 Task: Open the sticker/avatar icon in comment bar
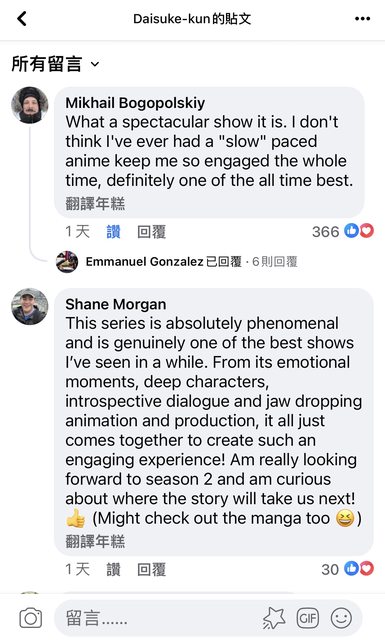(274, 618)
